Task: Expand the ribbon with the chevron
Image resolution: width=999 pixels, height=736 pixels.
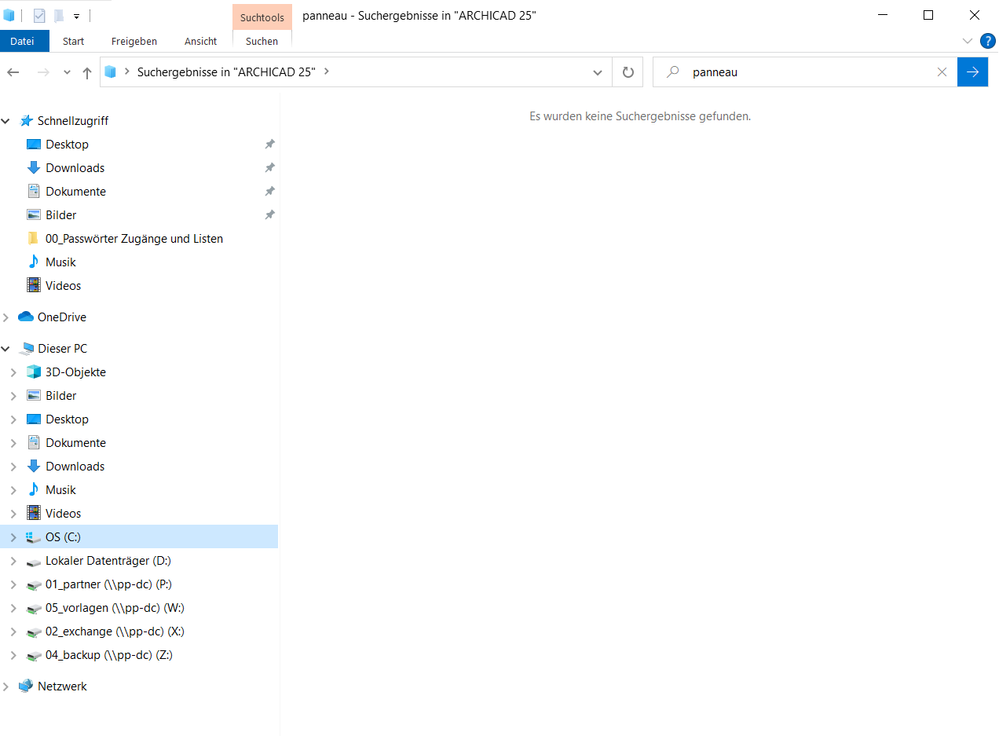Action: [967, 41]
